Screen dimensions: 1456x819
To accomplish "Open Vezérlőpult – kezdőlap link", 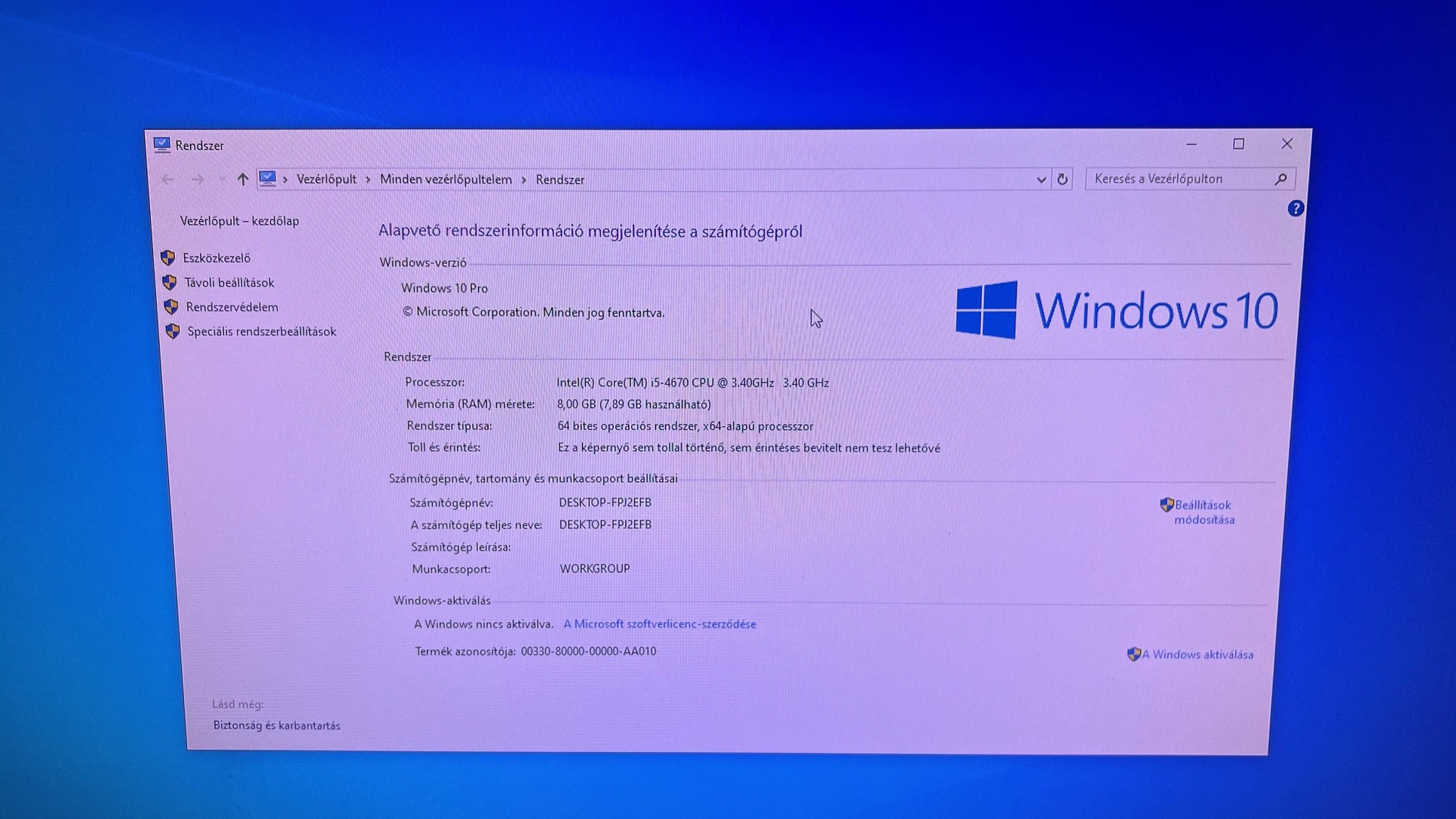I will tap(239, 221).
